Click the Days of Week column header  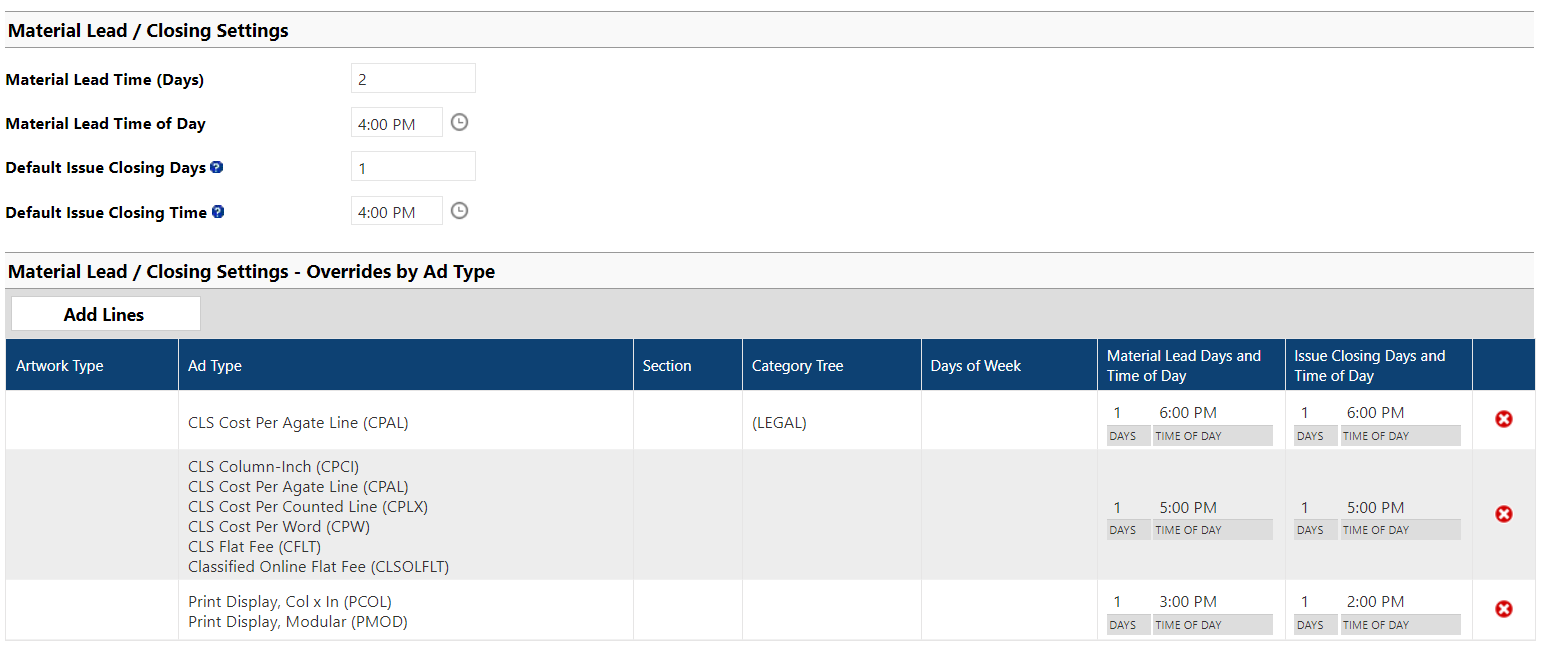[975, 366]
